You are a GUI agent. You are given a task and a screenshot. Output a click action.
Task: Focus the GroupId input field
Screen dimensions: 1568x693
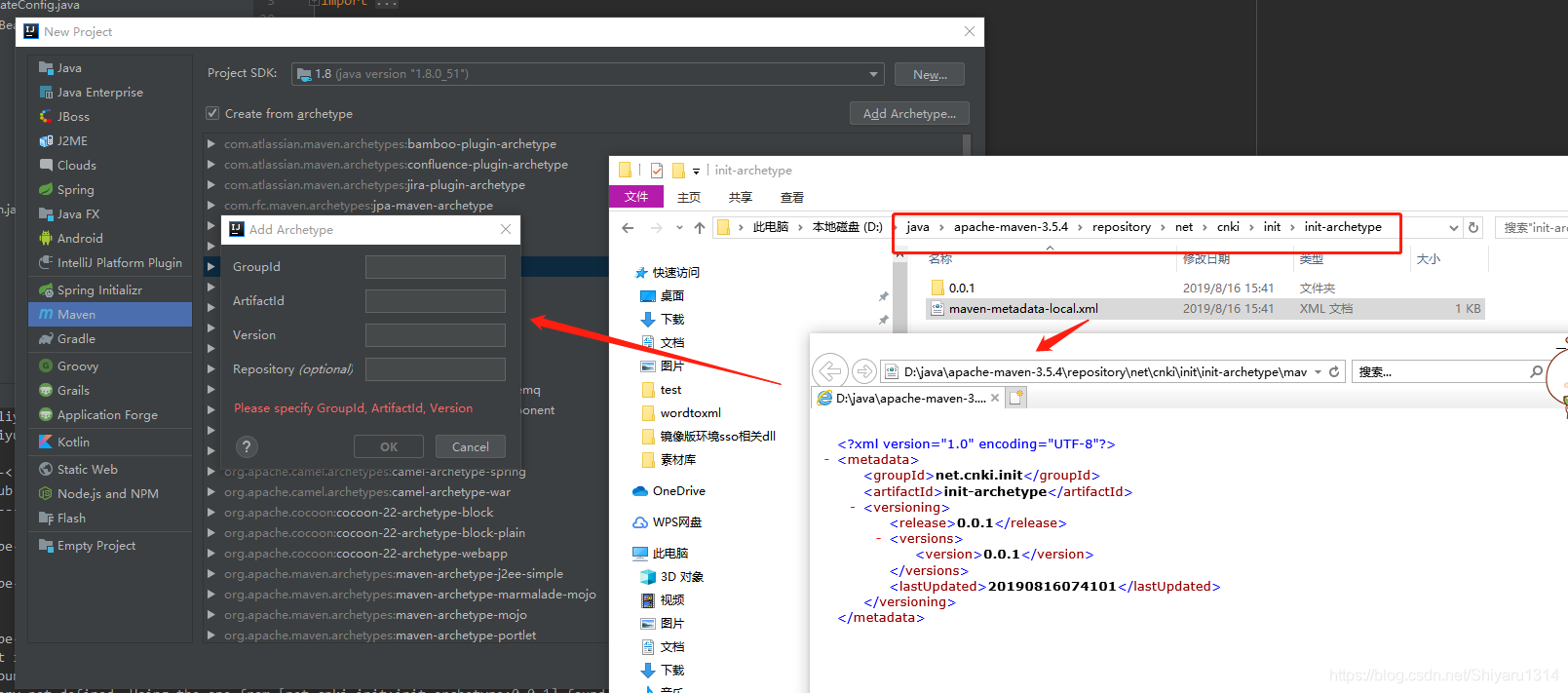click(x=436, y=267)
